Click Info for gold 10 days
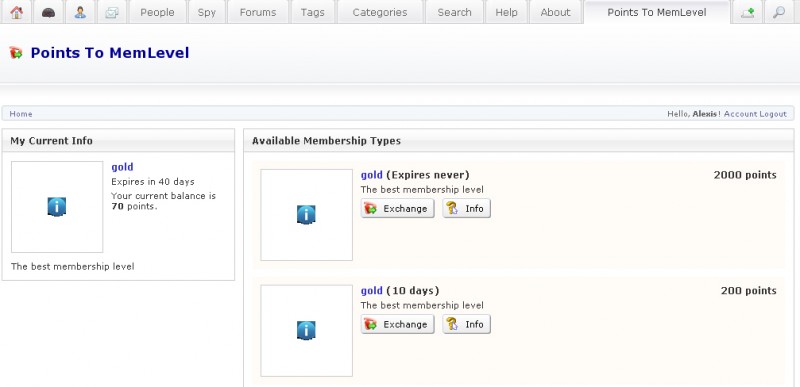 click(x=466, y=324)
